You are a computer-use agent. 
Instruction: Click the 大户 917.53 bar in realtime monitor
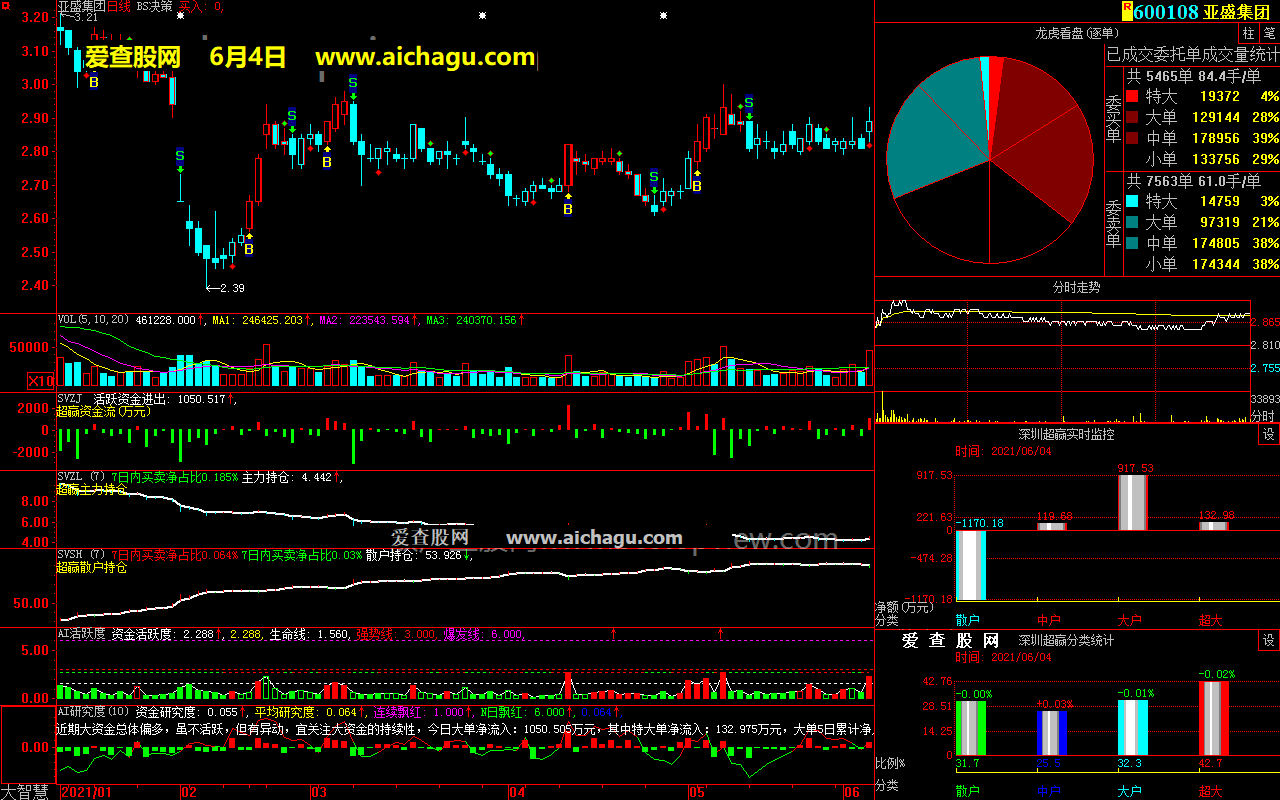[1132, 502]
